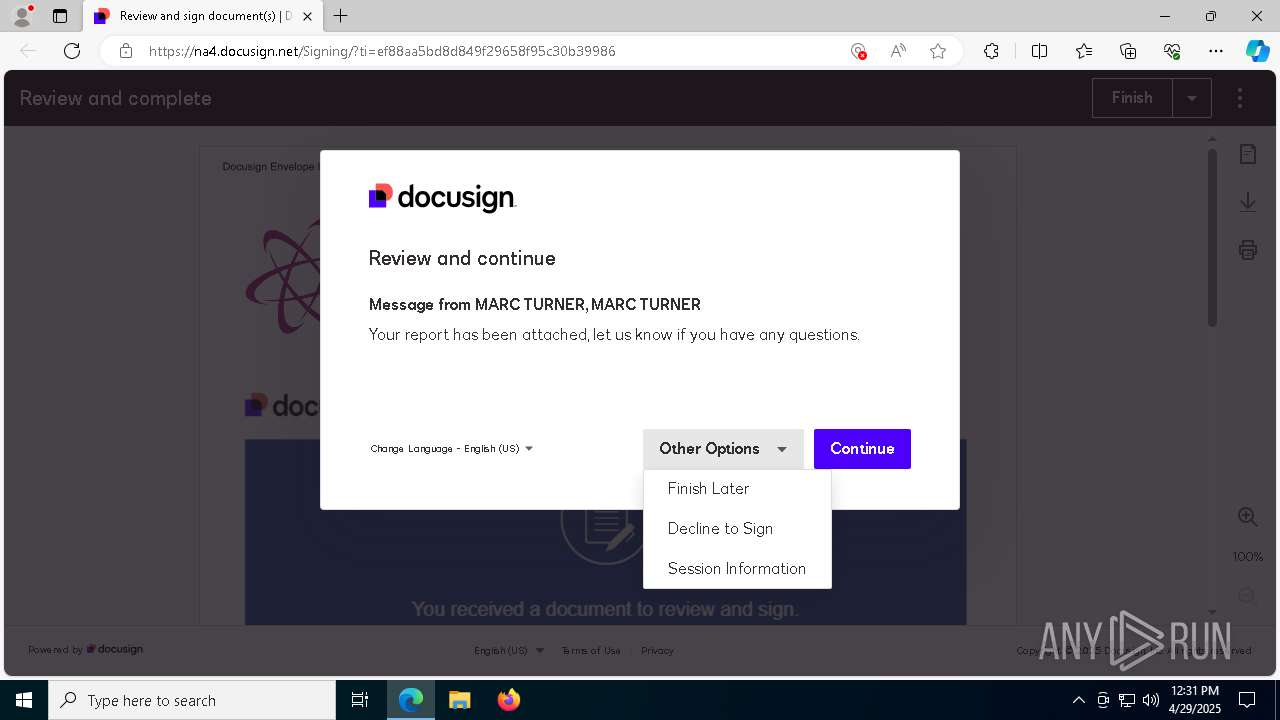Open the Terms of Use link
Screen dimensions: 1280x720
tap(591, 650)
